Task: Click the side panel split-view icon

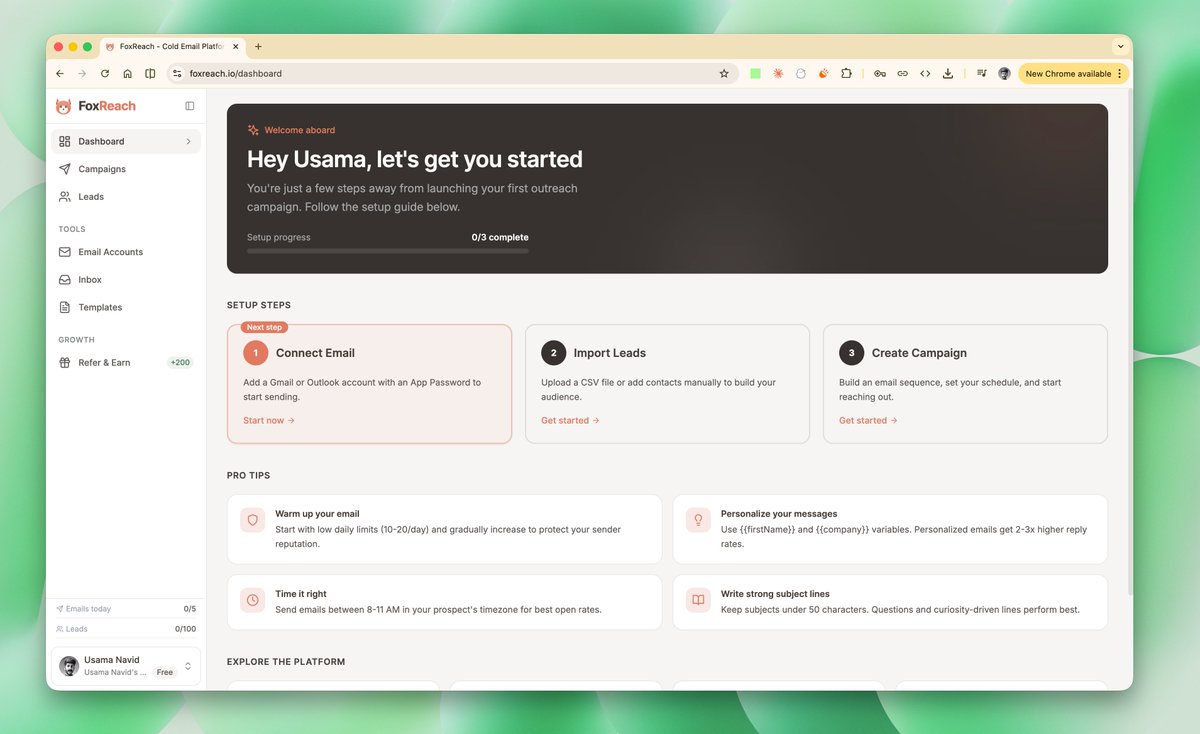Action: [x=150, y=74]
